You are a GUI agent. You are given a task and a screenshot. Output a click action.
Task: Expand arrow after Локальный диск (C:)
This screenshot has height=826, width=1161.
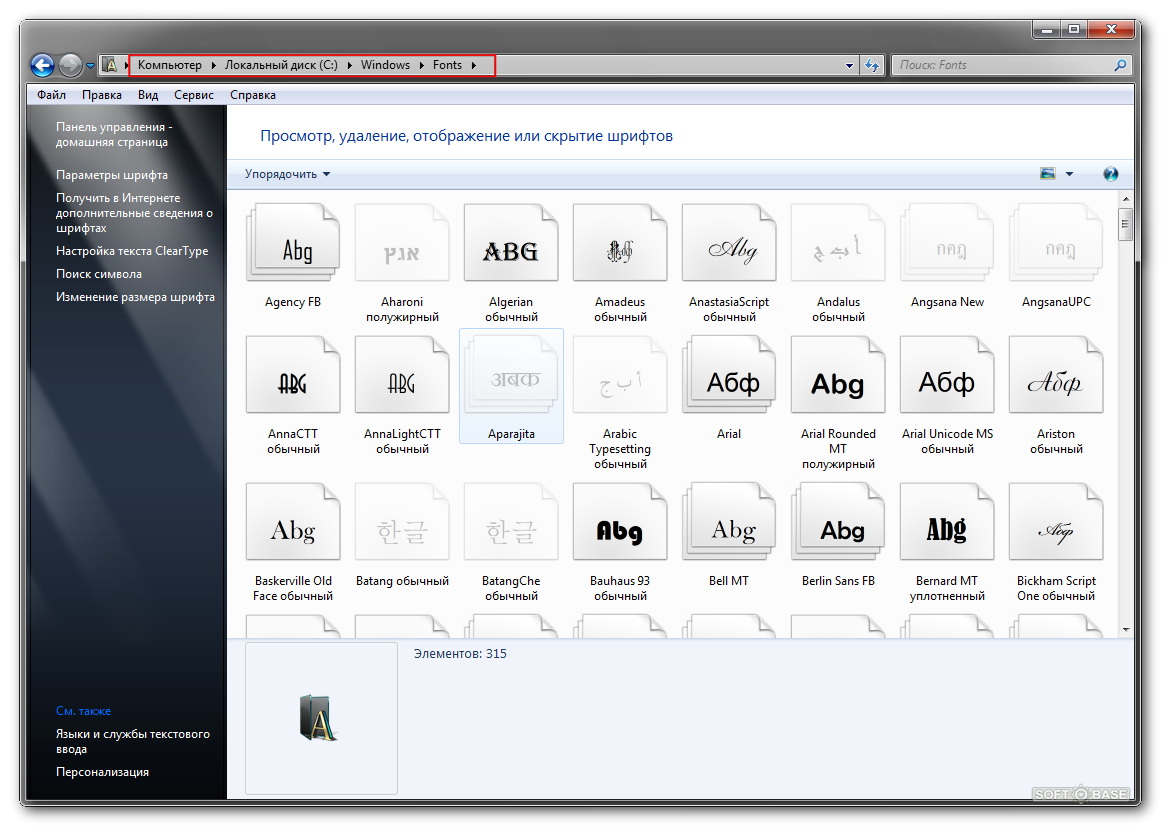[x=349, y=65]
